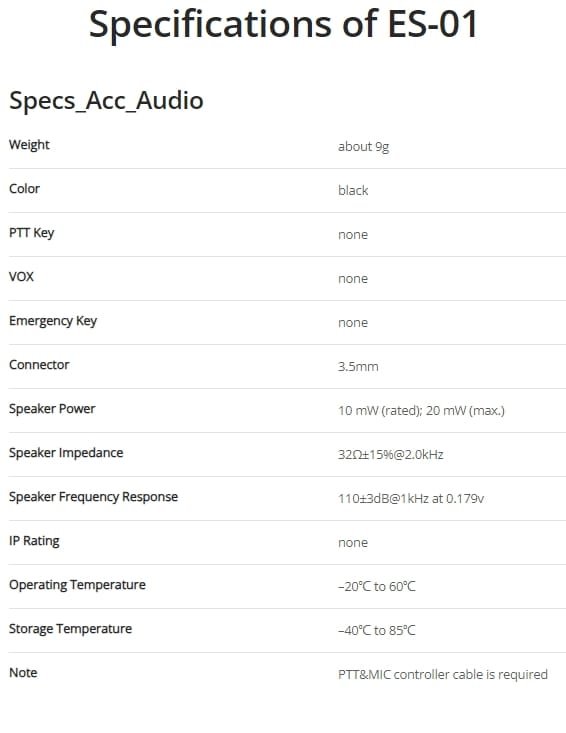Click the Color label
566x733 pixels.
coord(24,189)
